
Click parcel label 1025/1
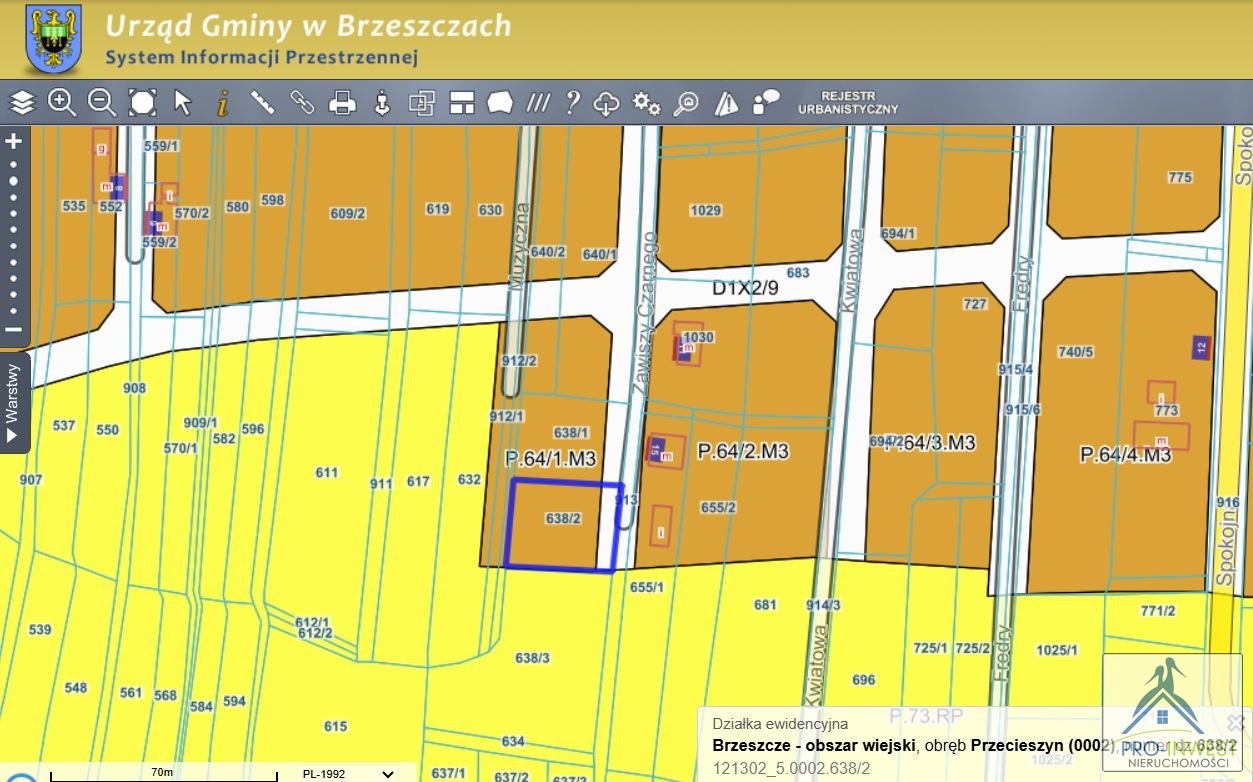[1057, 650]
